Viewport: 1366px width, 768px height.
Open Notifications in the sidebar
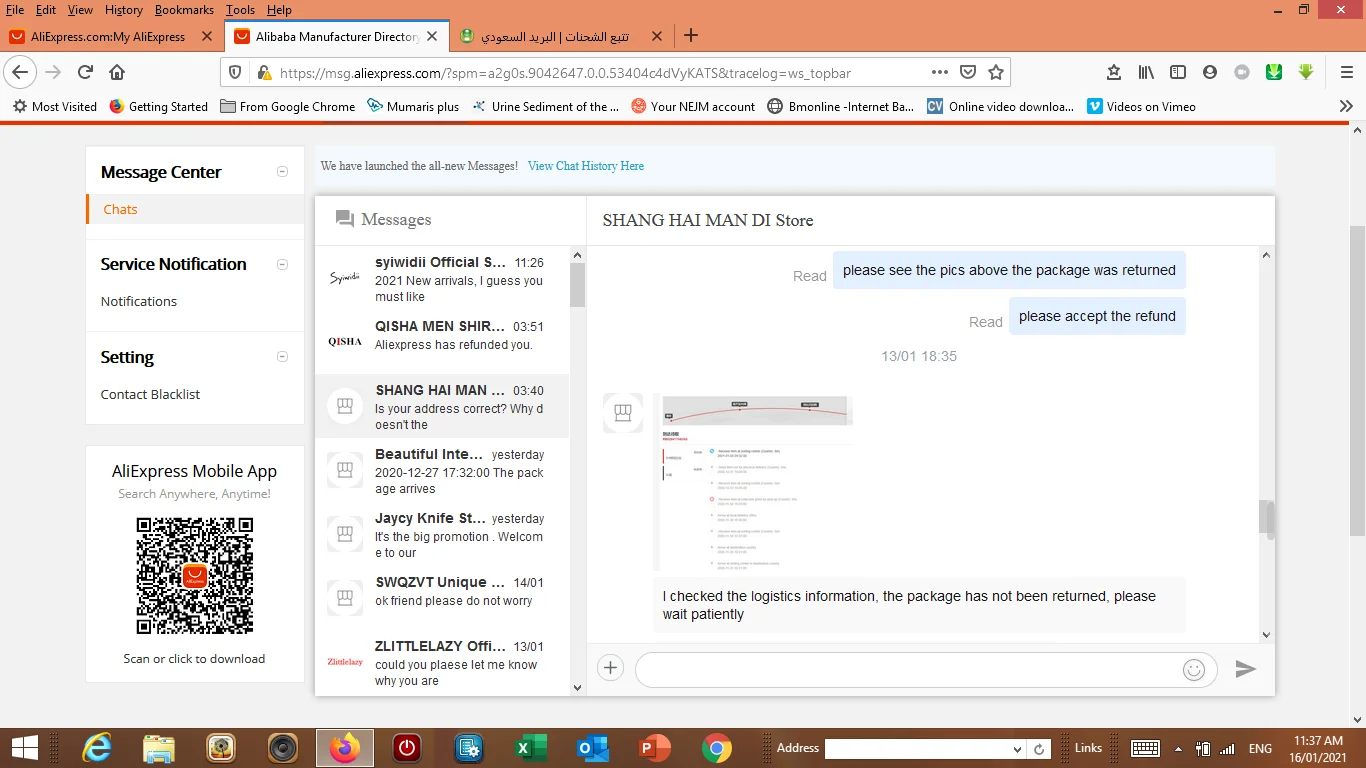[x=139, y=301]
